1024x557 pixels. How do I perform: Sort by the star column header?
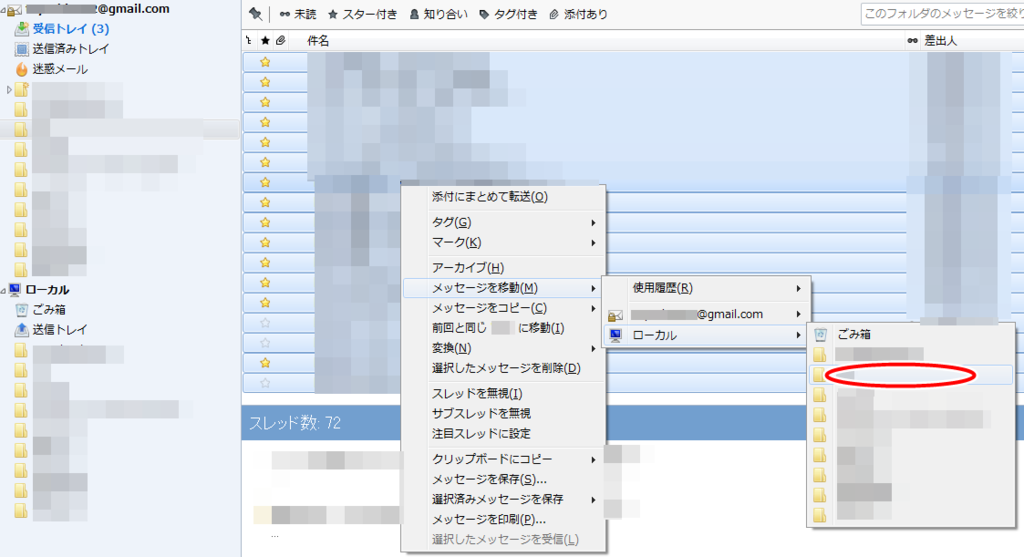point(264,40)
